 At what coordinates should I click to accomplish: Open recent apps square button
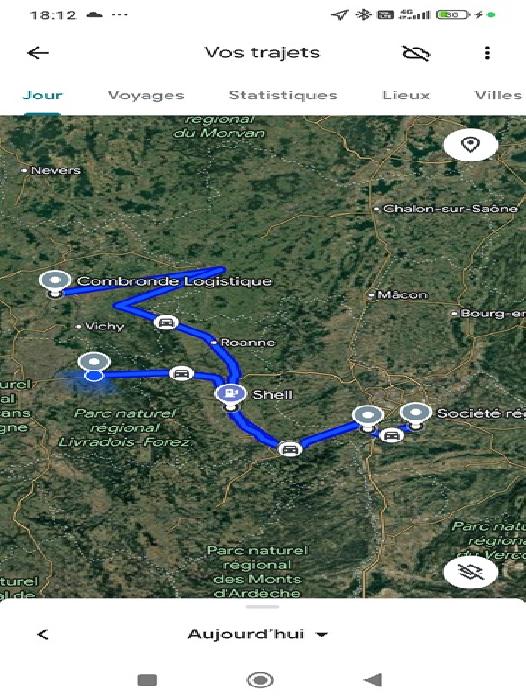pos(147,680)
